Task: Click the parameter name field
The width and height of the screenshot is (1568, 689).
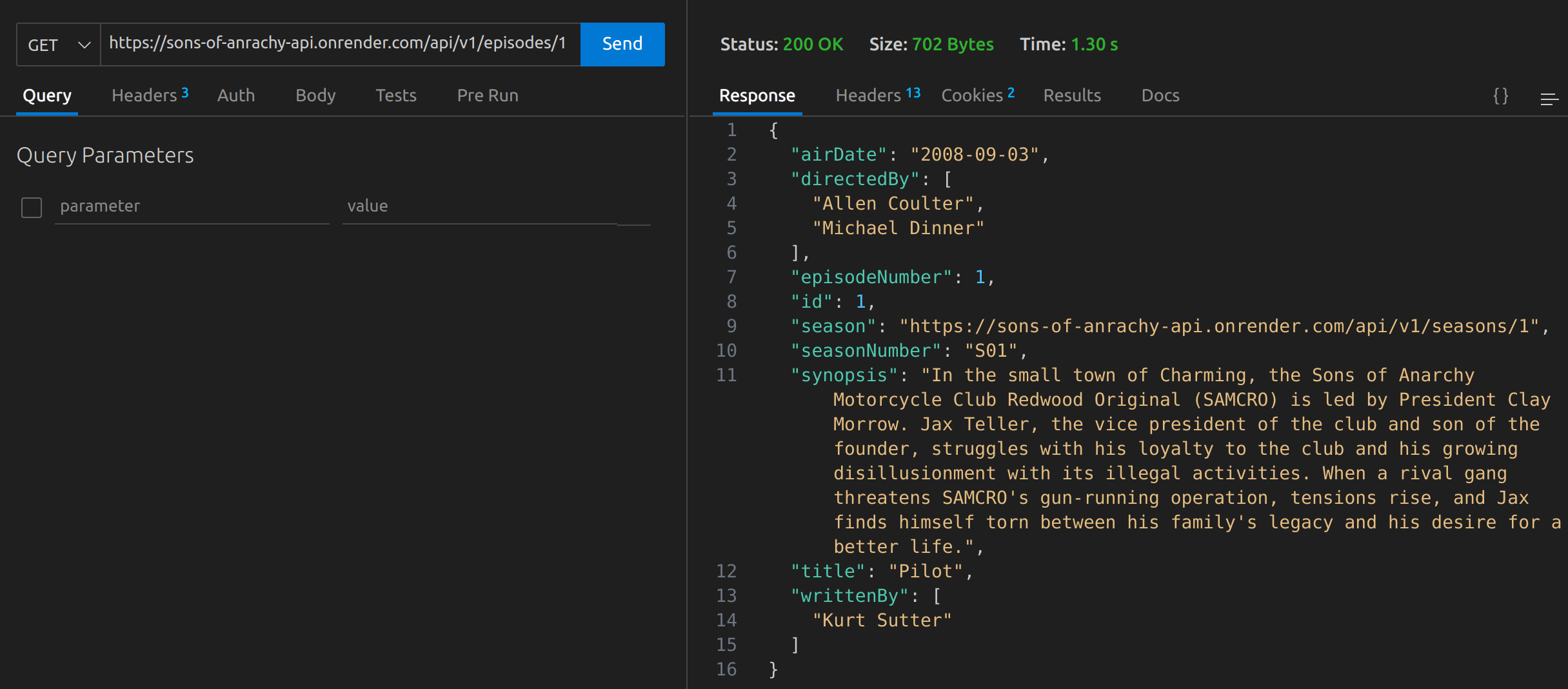Action: [192, 206]
